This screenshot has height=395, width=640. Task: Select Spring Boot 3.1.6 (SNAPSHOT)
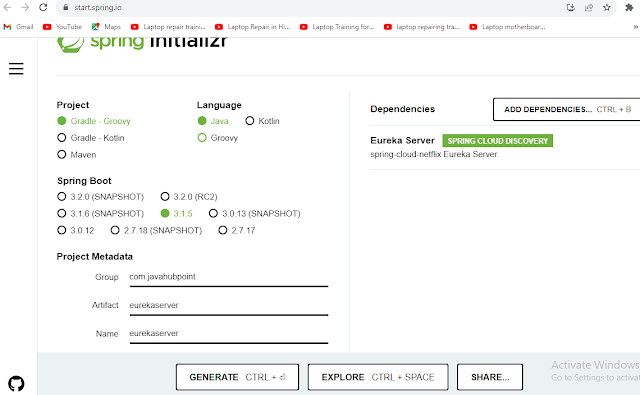[x=100, y=213]
